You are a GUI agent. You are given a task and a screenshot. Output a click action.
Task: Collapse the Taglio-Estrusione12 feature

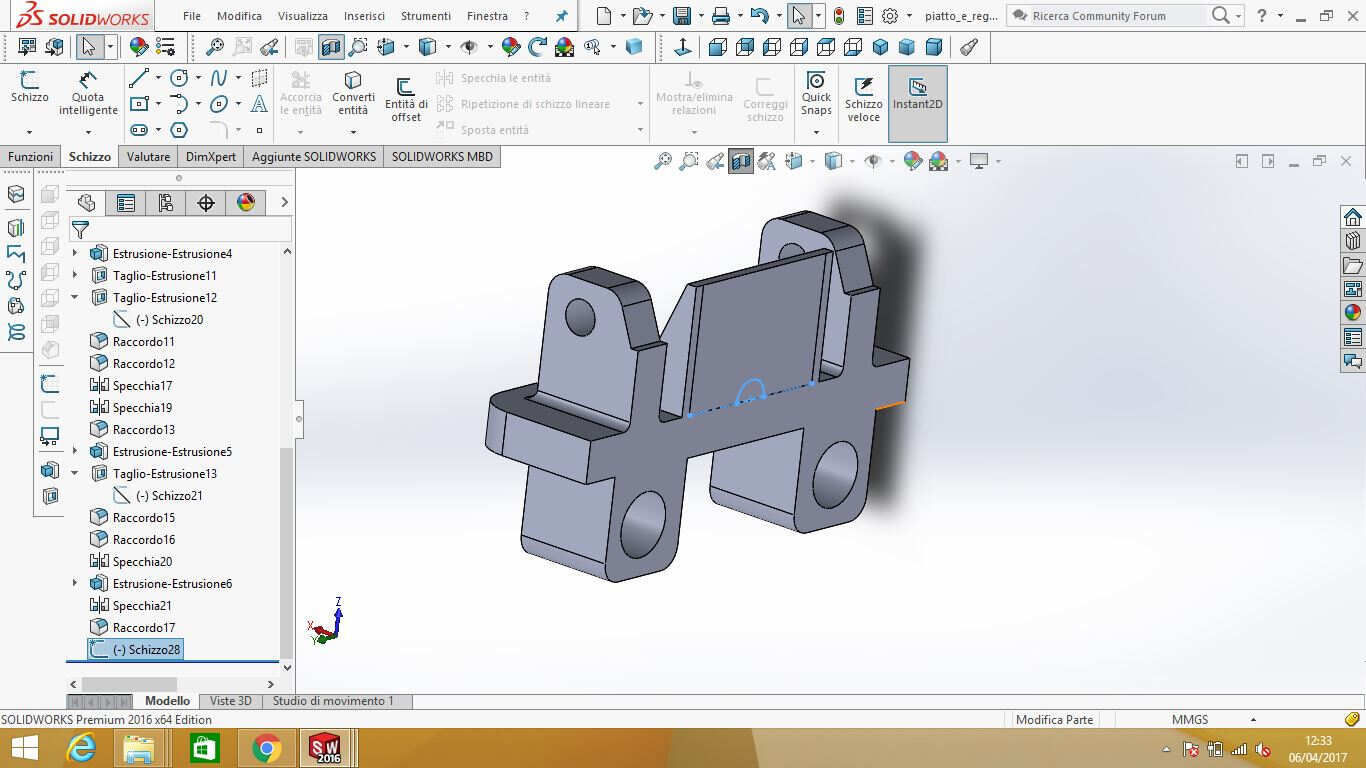[x=75, y=298]
